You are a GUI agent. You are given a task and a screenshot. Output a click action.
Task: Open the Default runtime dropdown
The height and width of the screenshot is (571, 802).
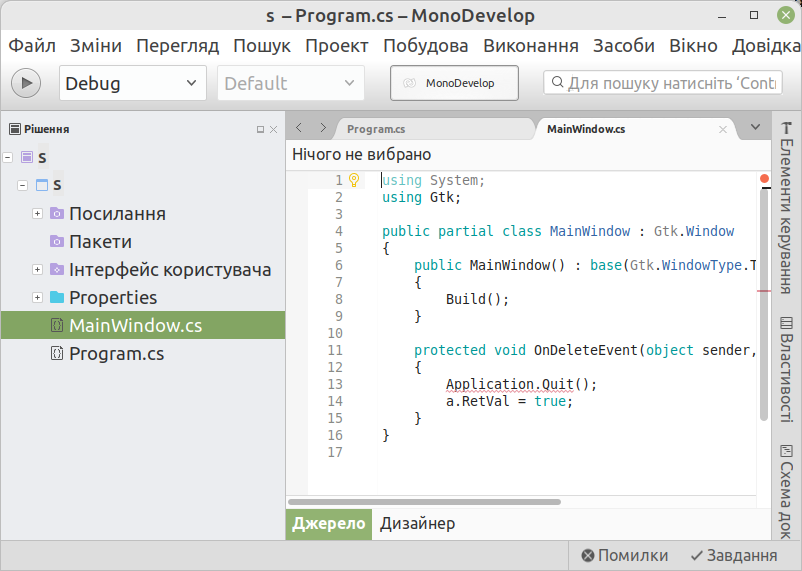[291, 83]
